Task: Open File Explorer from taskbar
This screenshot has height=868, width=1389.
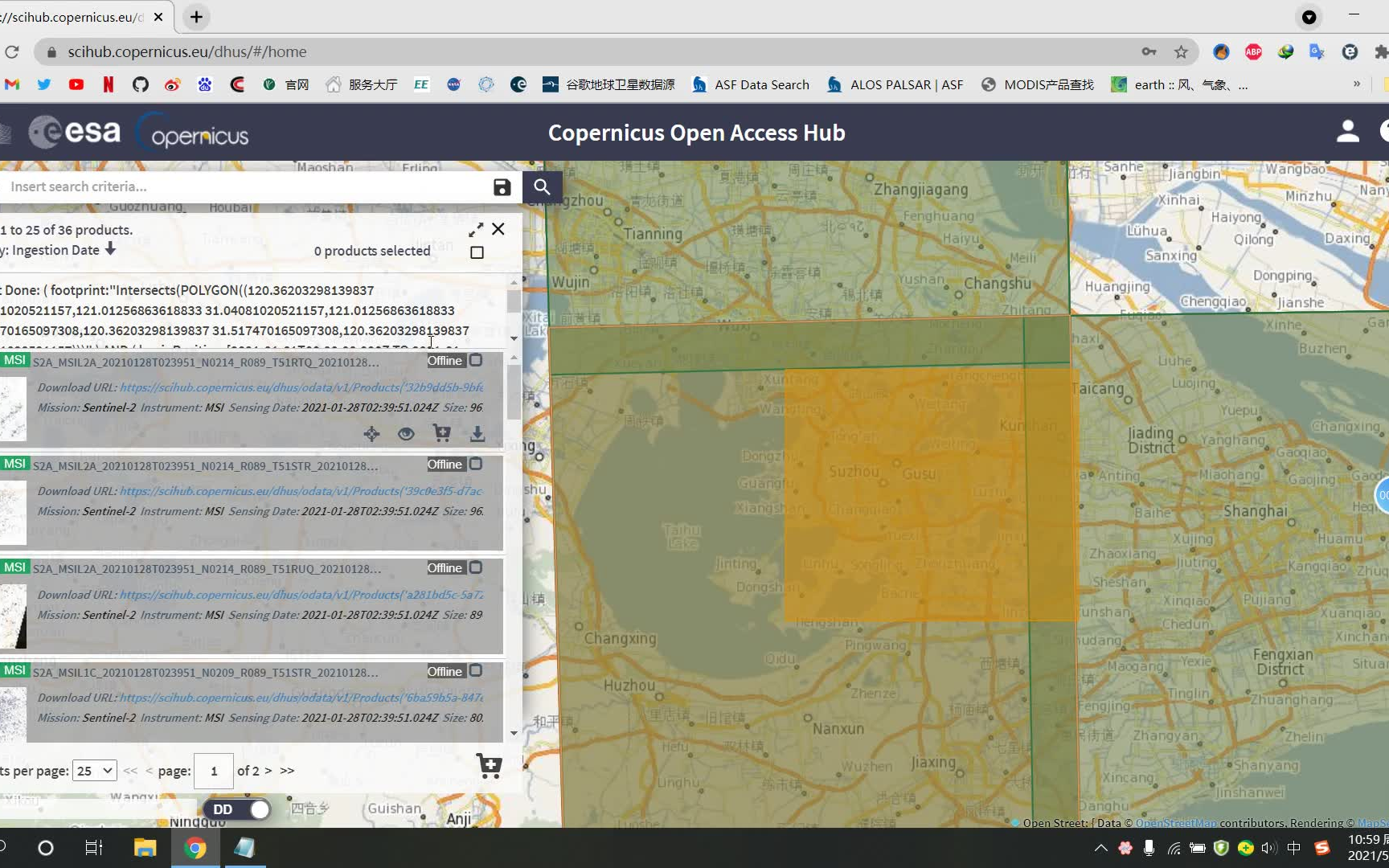Action: click(145, 848)
